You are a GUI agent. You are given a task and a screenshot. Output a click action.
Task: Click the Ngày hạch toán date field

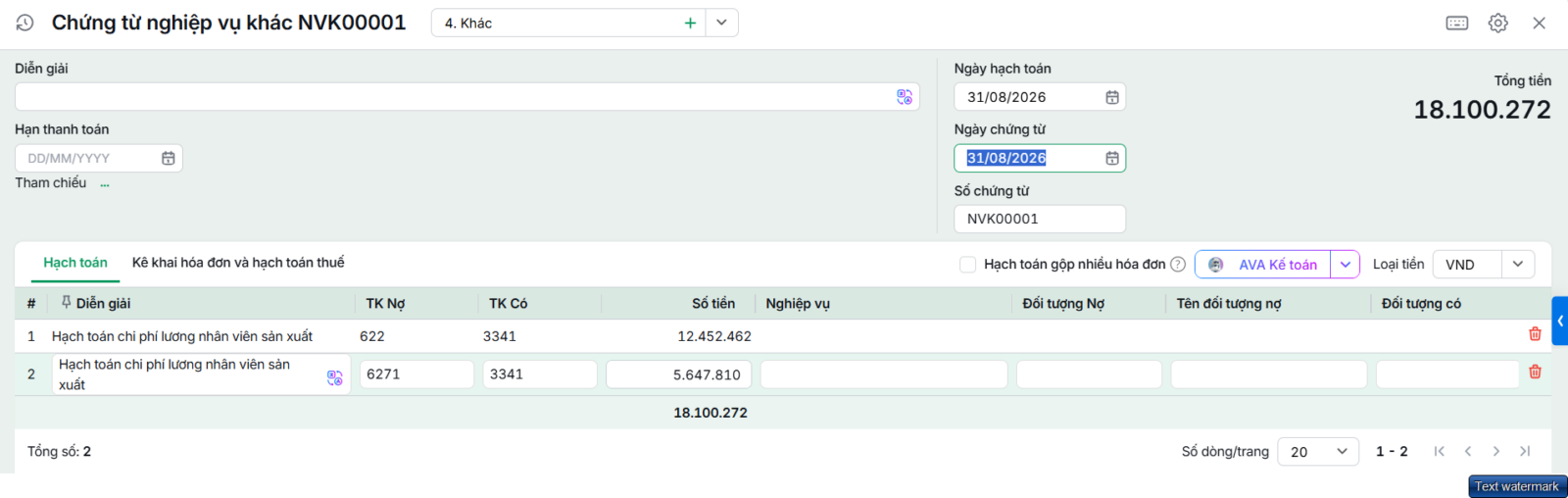point(1040,97)
